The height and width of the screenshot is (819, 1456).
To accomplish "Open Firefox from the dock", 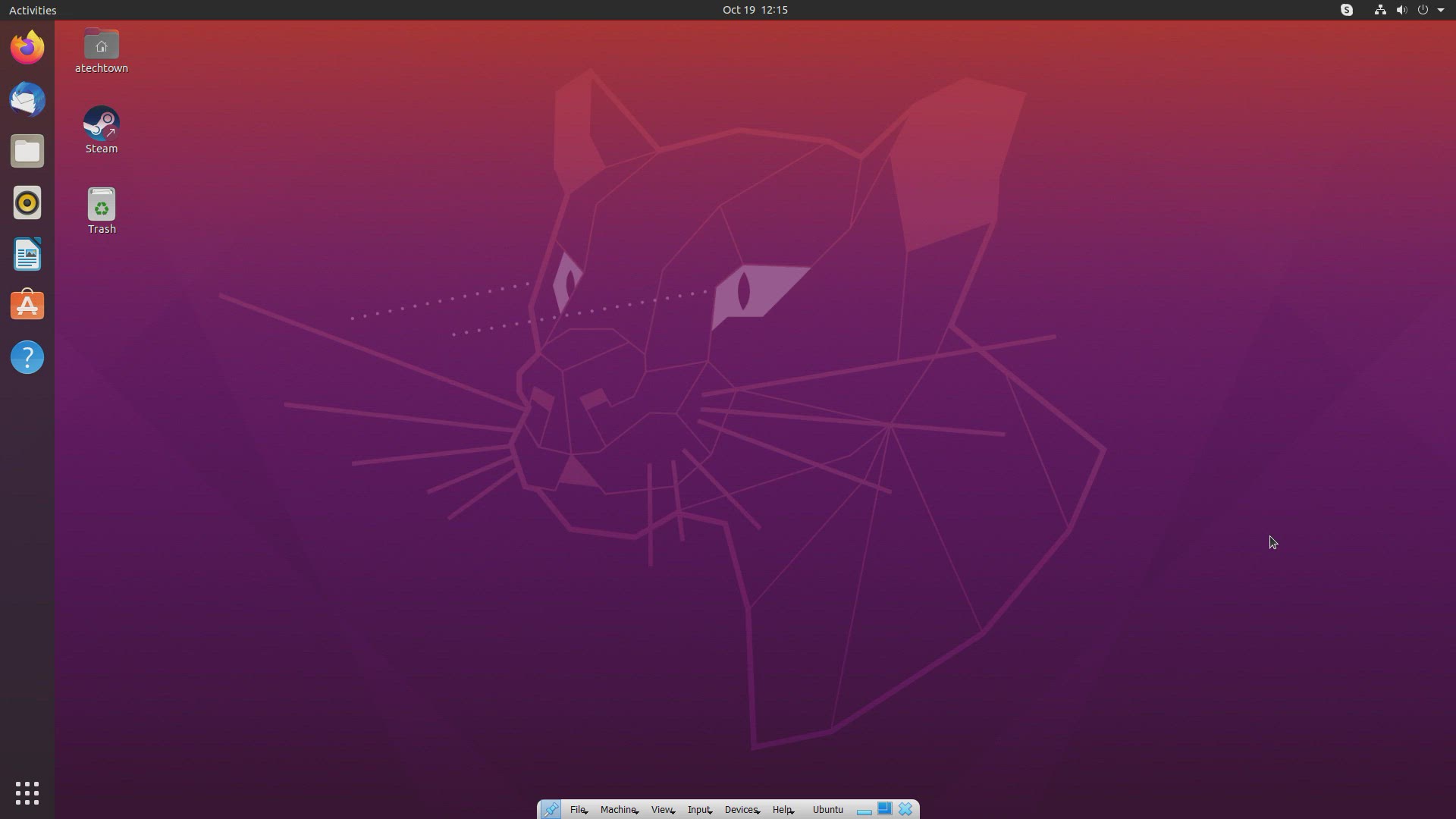I will point(27,48).
